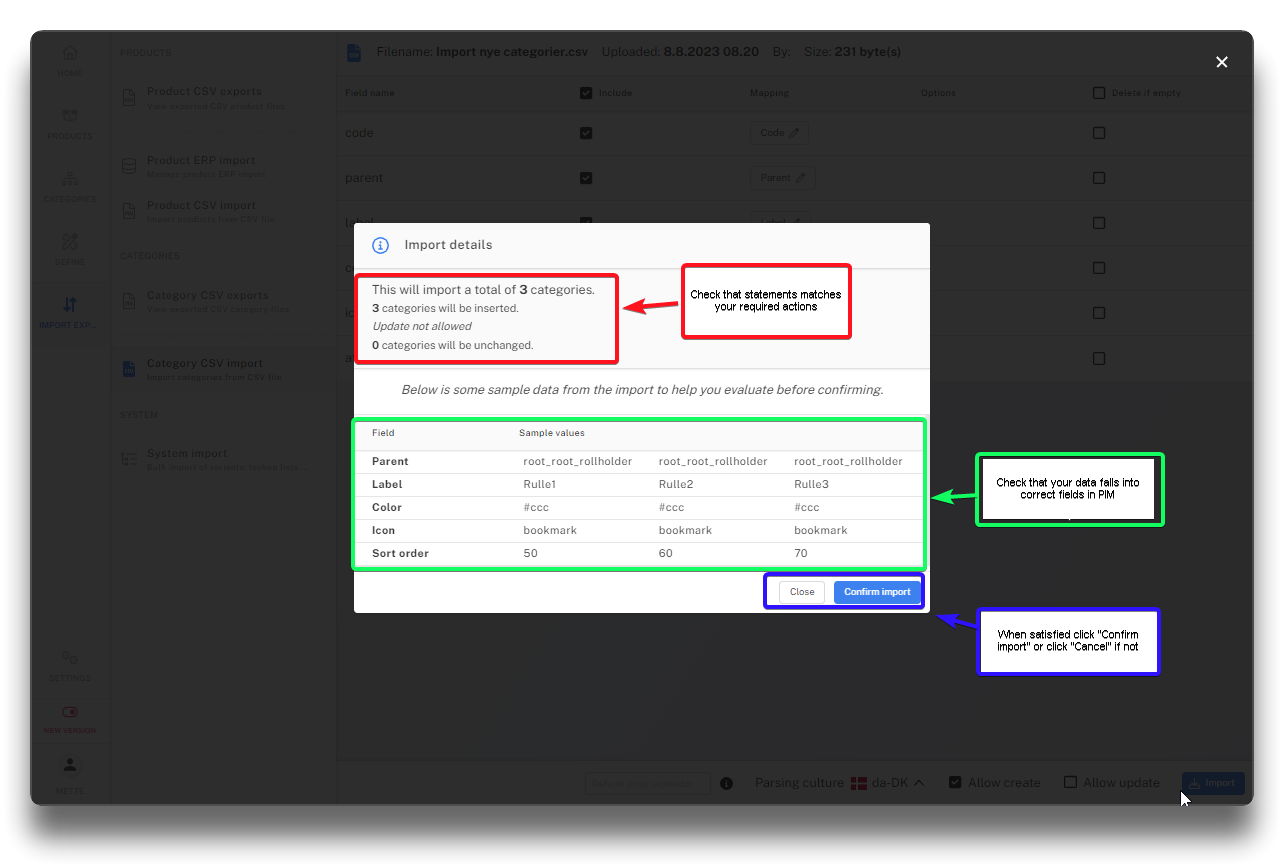The height and width of the screenshot is (868, 1284).
Task: Disable the Allow create checkbox
Action: coord(955,783)
